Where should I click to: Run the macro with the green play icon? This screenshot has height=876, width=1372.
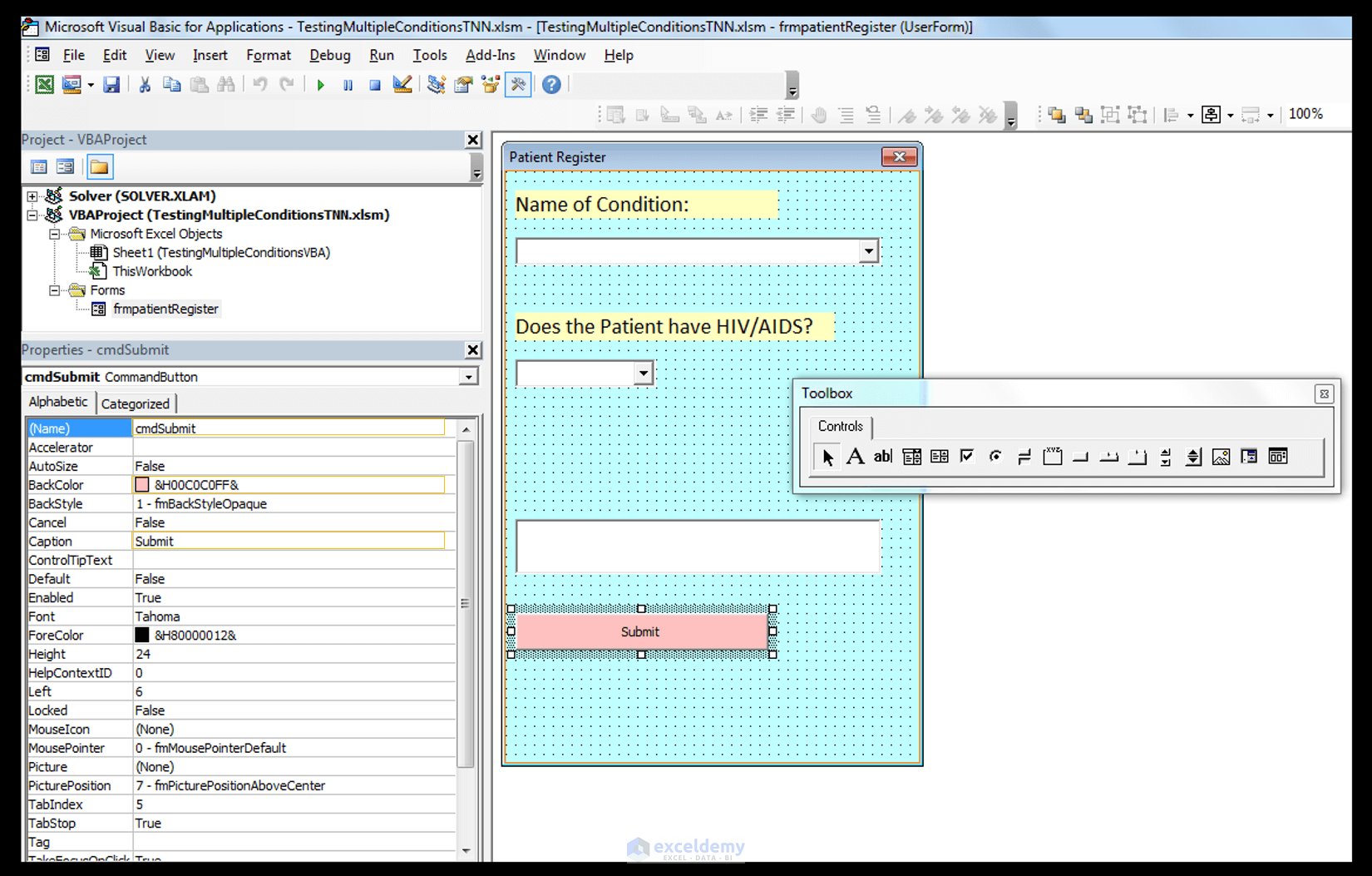coord(320,85)
